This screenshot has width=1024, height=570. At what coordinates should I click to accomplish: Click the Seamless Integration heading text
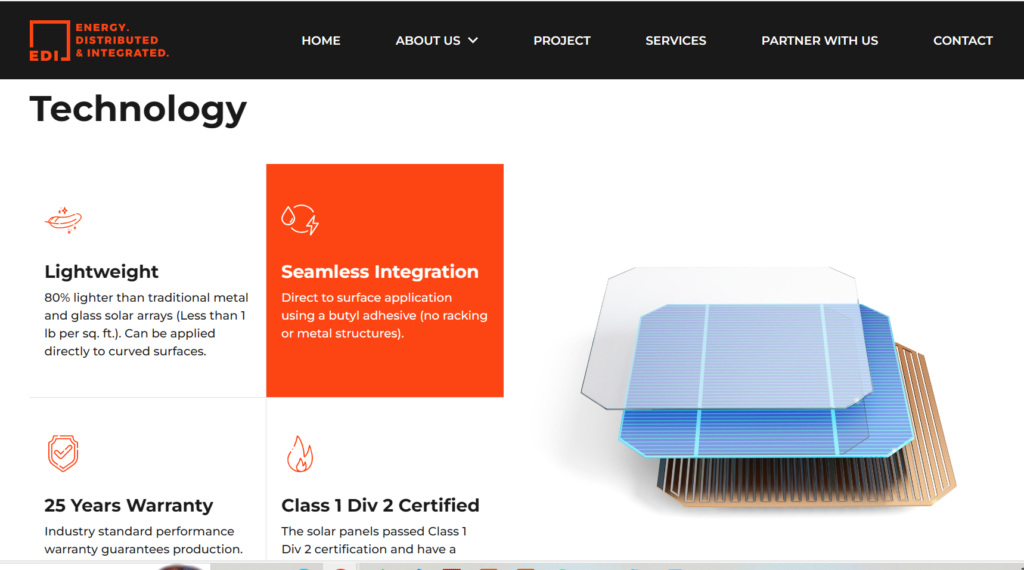[x=379, y=272]
